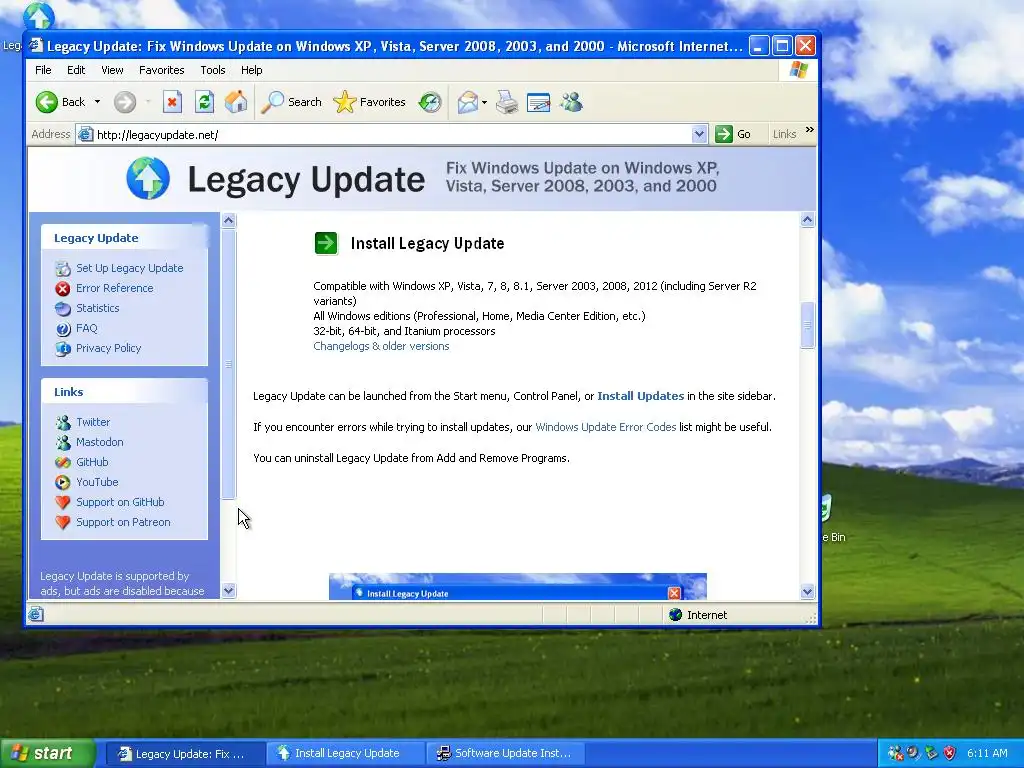The height and width of the screenshot is (768, 1024).
Task: Open the FAQ sidebar link
Action: (86, 328)
